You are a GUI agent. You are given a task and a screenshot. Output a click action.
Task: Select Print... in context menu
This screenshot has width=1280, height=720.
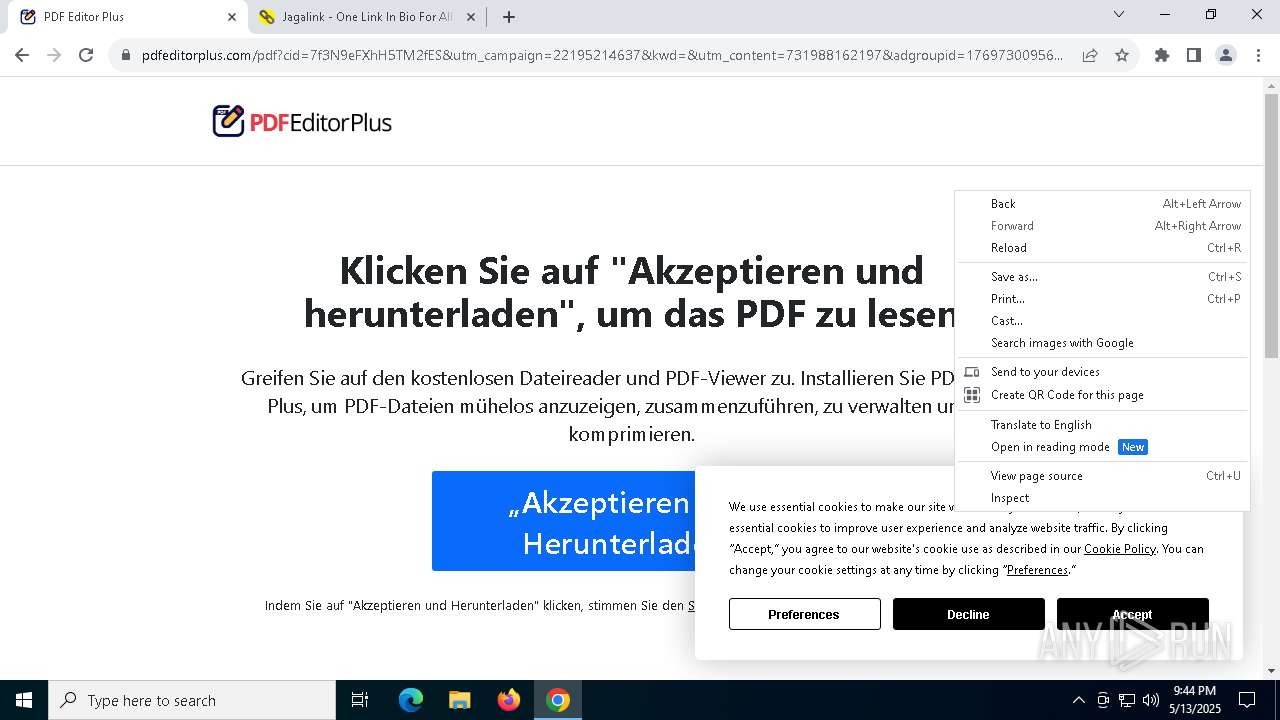tap(1102, 299)
